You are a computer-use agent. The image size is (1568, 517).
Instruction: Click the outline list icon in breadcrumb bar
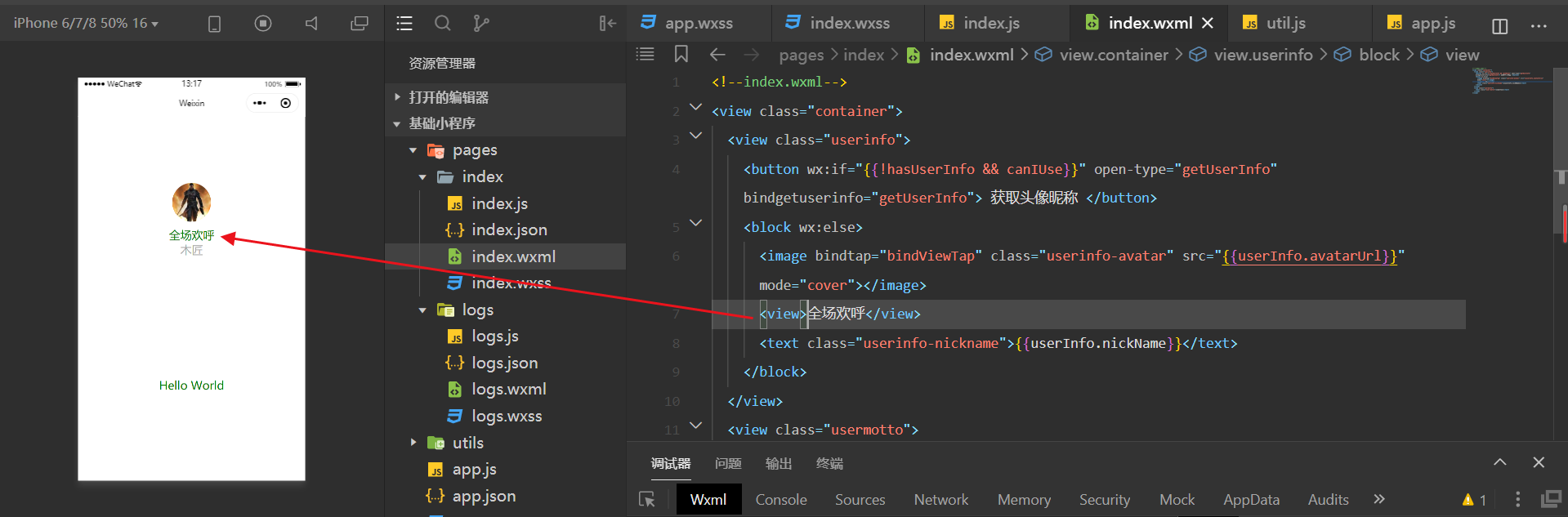tap(646, 54)
